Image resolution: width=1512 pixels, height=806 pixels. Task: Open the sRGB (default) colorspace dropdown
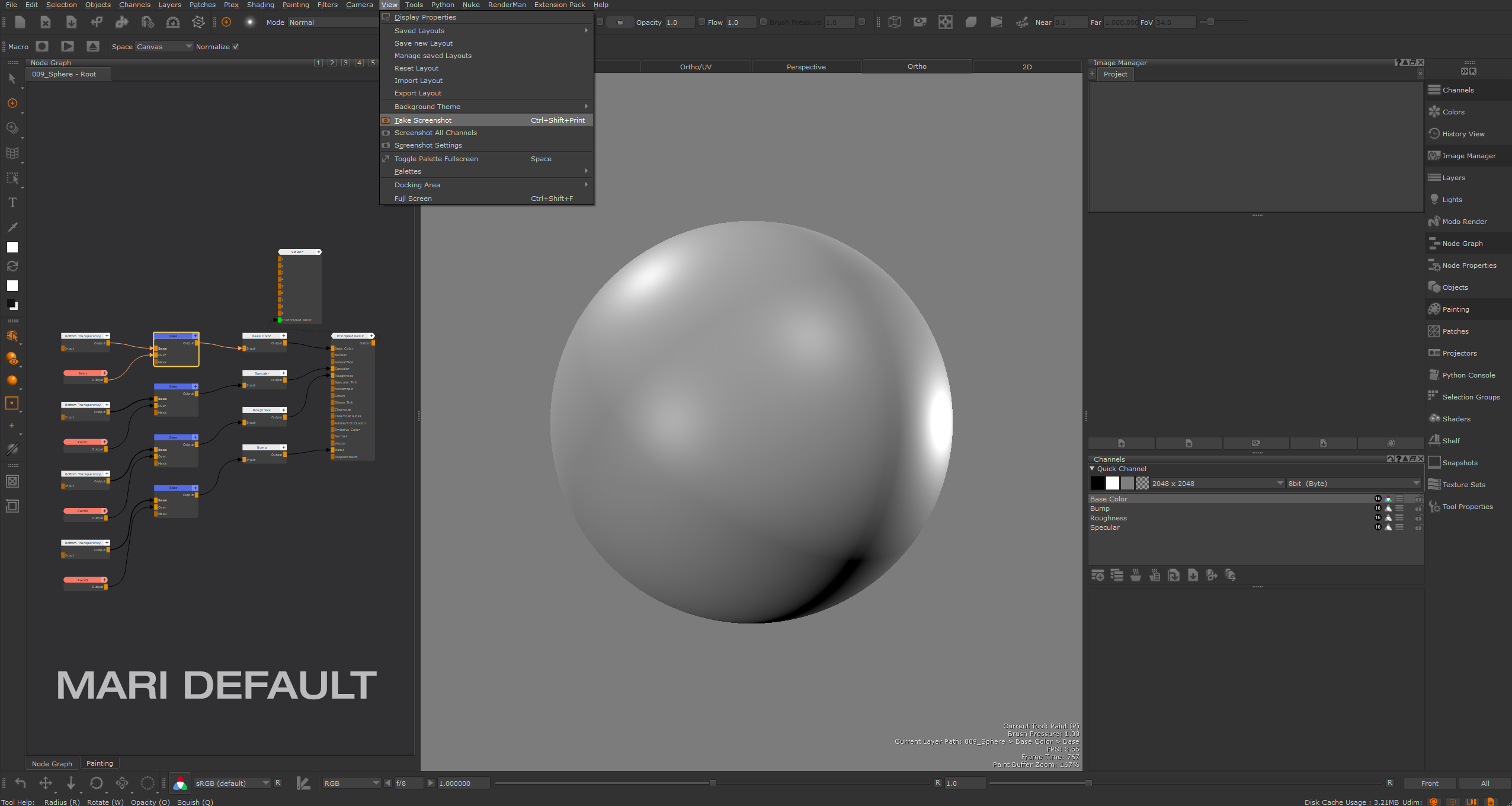pos(232,783)
